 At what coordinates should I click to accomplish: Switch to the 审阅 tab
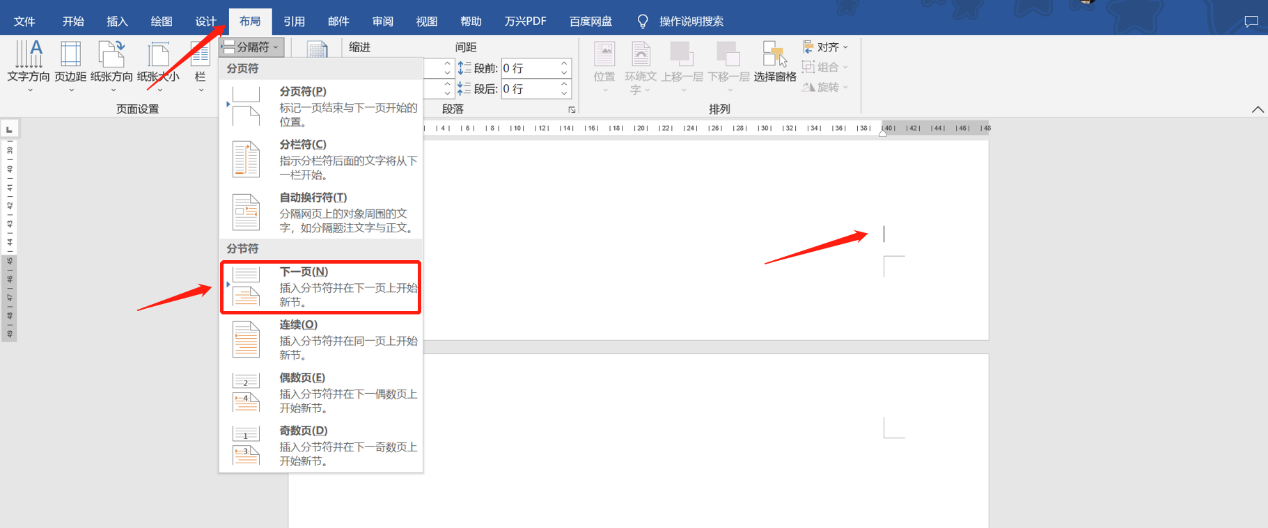click(382, 21)
